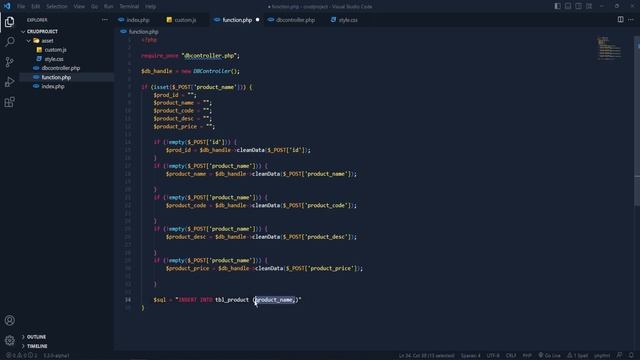This screenshot has width=640, height=360.
Task: Click unsaved dot on function.php tab
Action: [258, 20]
